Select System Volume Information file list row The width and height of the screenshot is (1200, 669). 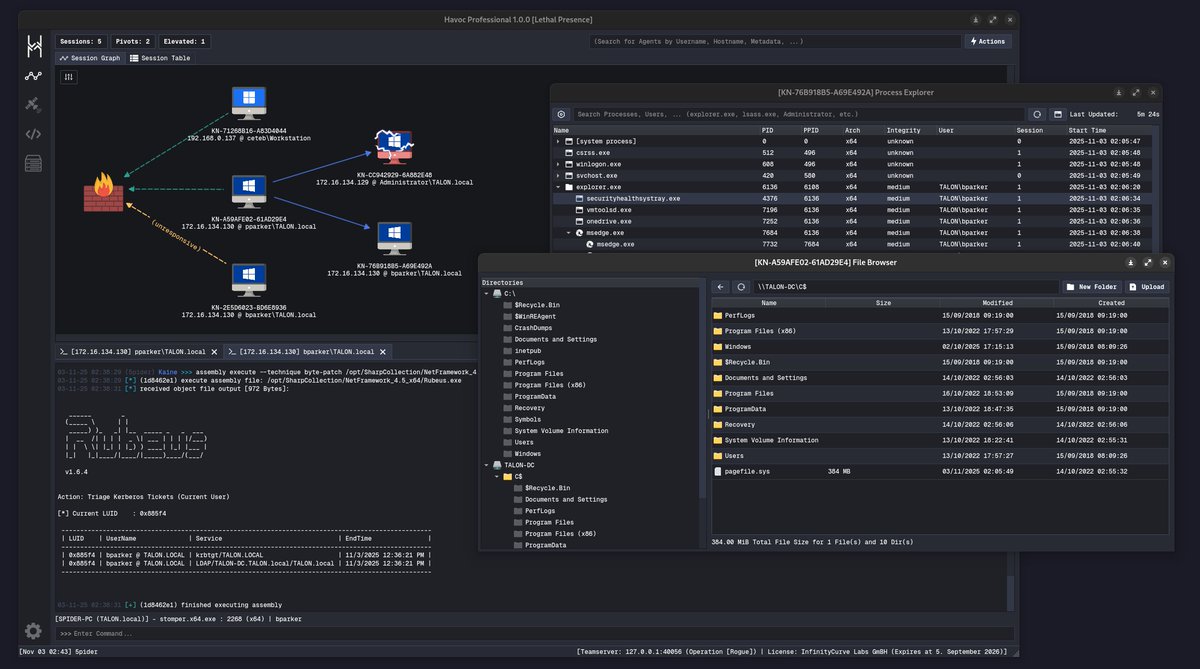[940, 440]
